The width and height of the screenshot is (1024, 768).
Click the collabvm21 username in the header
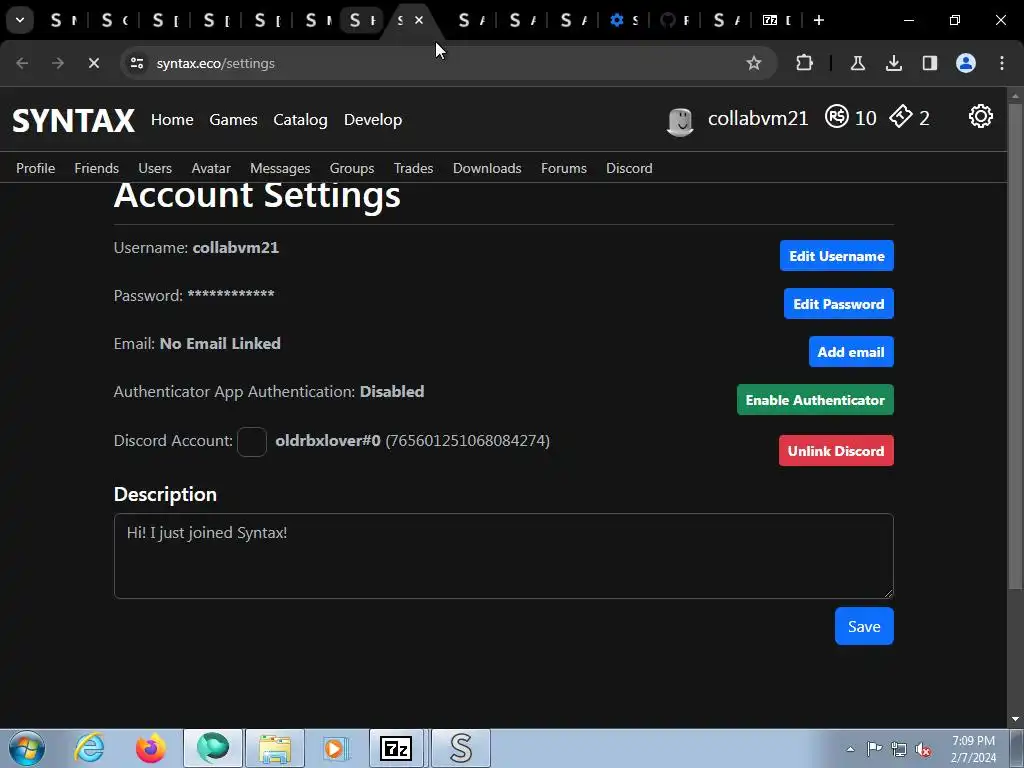click(758, 118)
